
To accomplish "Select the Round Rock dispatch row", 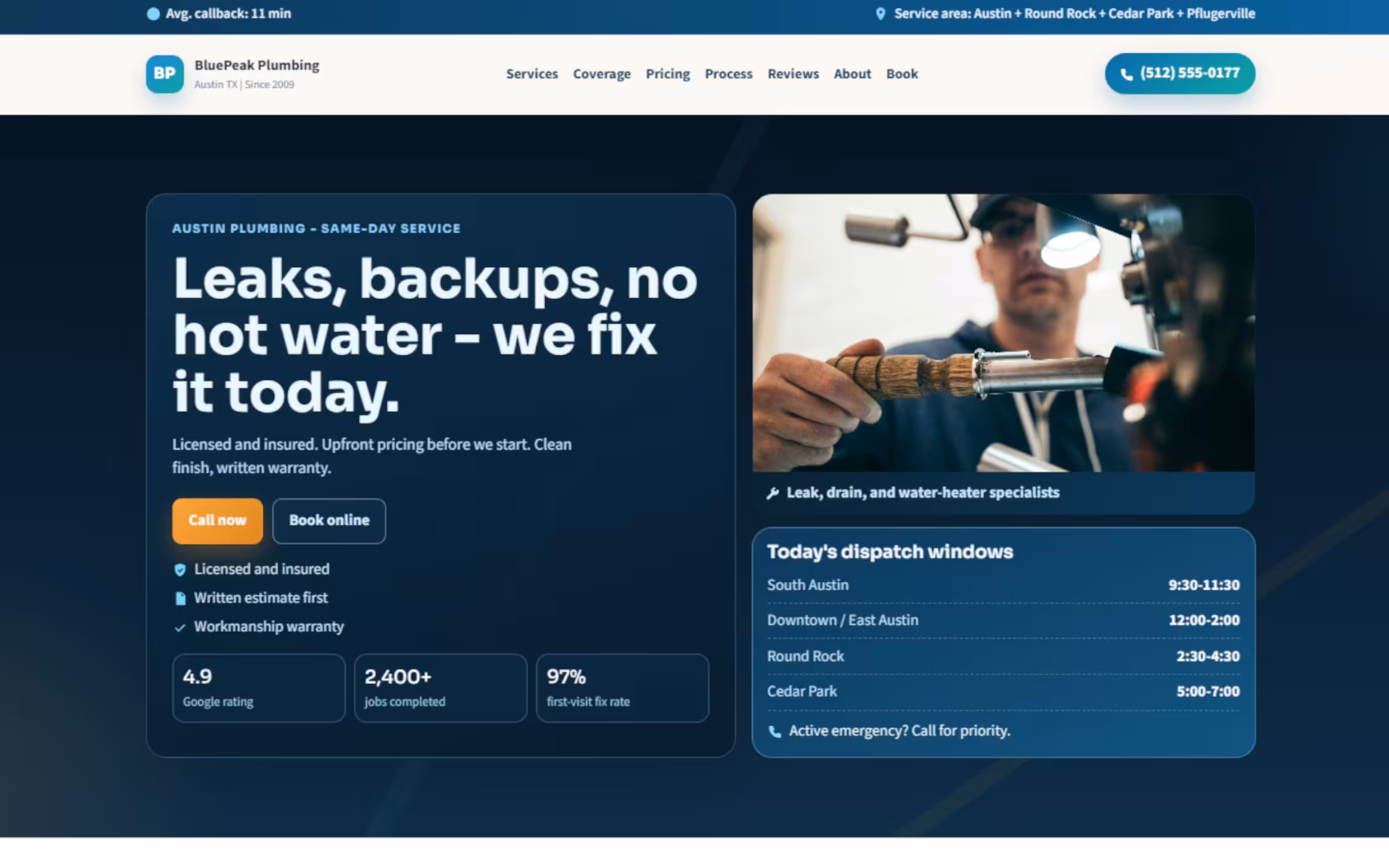I will pos(1003,657).
